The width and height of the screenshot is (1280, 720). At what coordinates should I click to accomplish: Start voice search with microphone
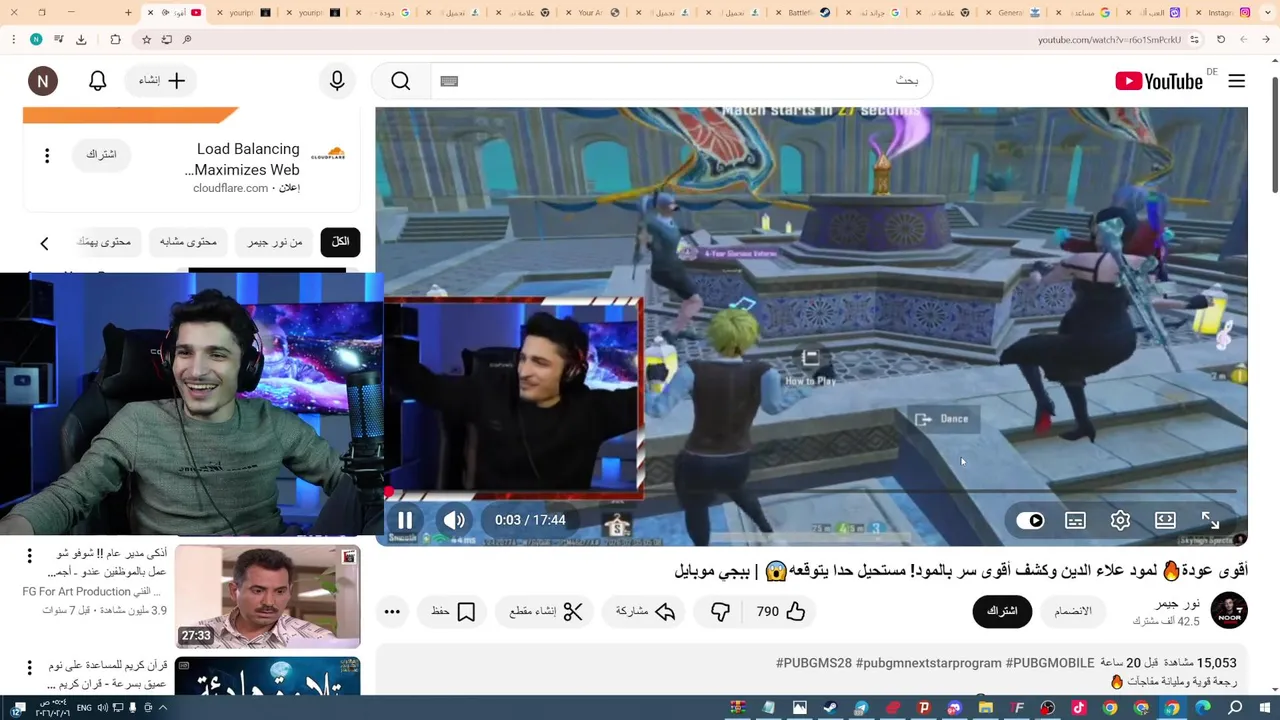point(337,81)
